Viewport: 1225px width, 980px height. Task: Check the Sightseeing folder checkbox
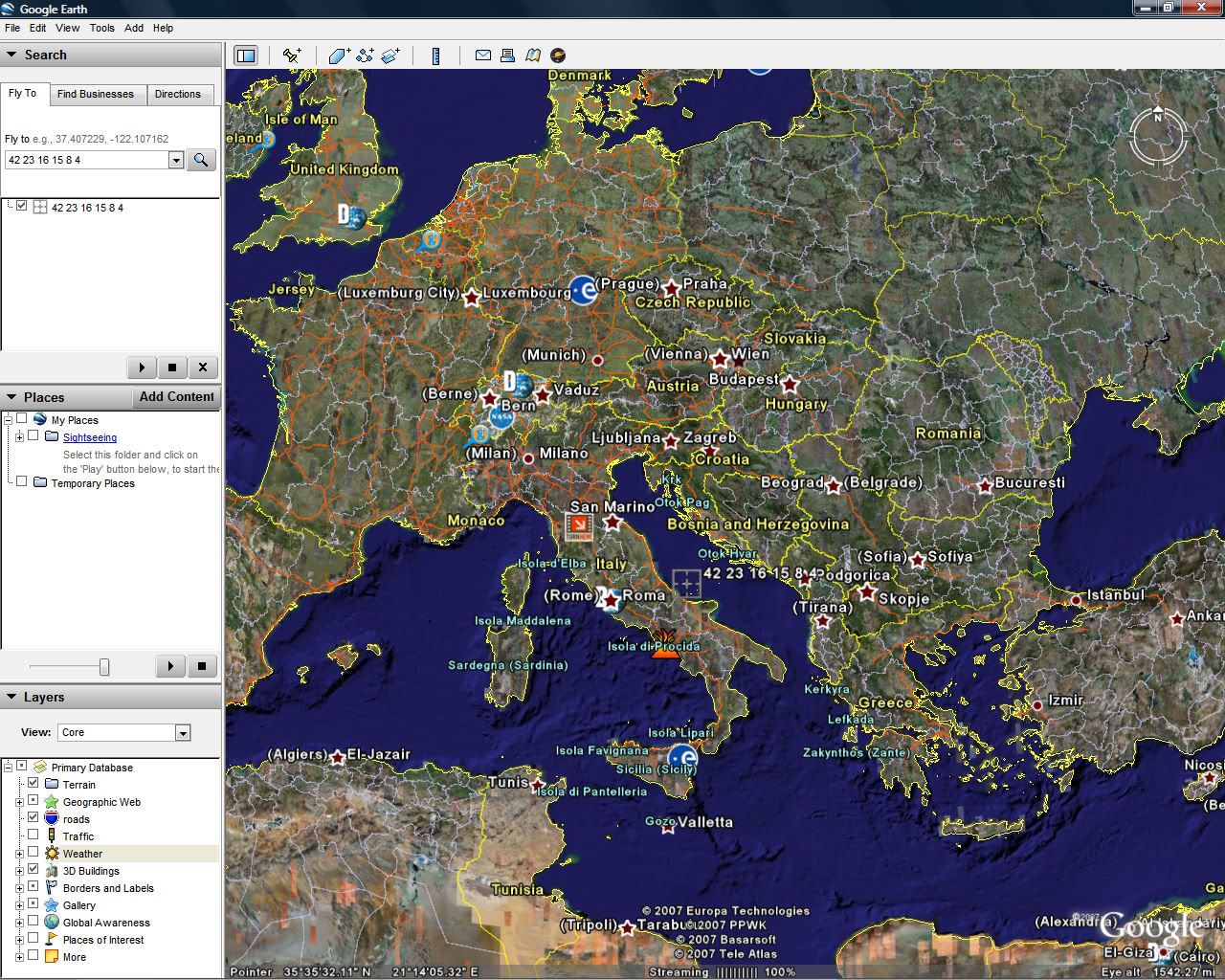(x=33, y=436)
